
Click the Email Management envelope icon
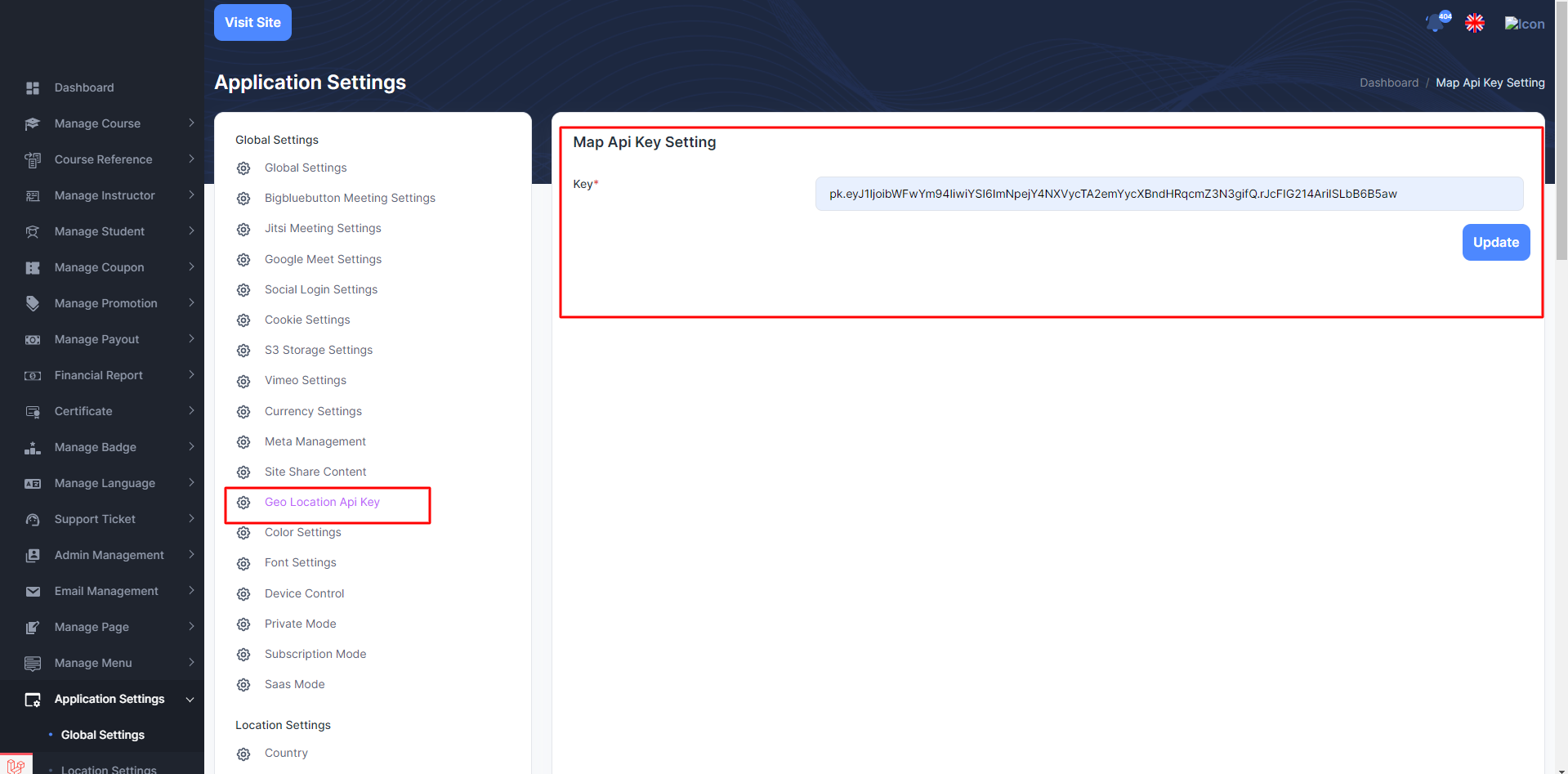click(33, 591)
